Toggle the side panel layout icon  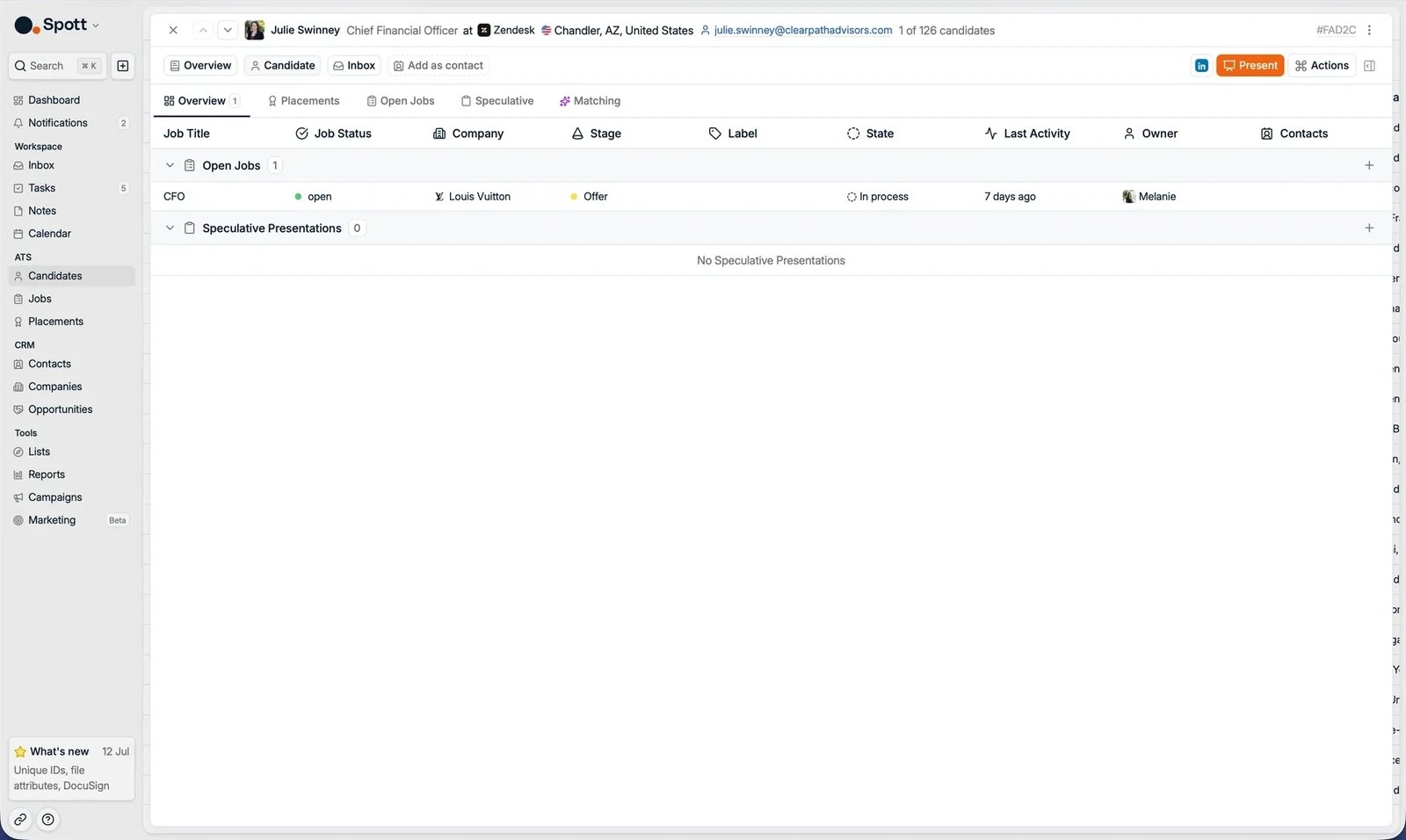(x=1369, y=66)
